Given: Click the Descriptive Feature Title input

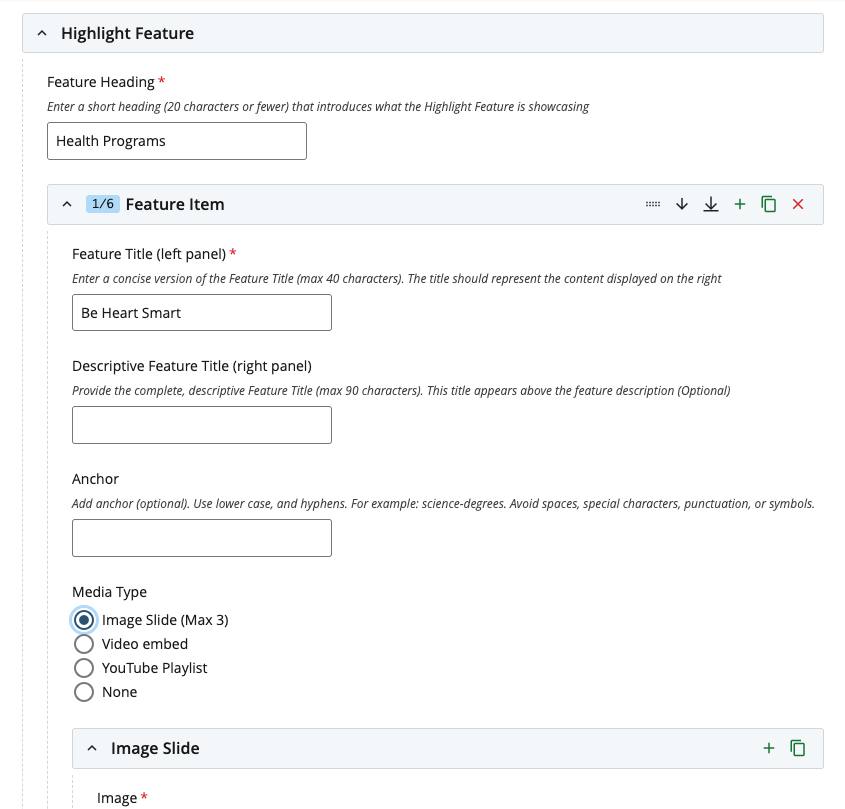Looking at the screenshot, I should pos(202,424).
